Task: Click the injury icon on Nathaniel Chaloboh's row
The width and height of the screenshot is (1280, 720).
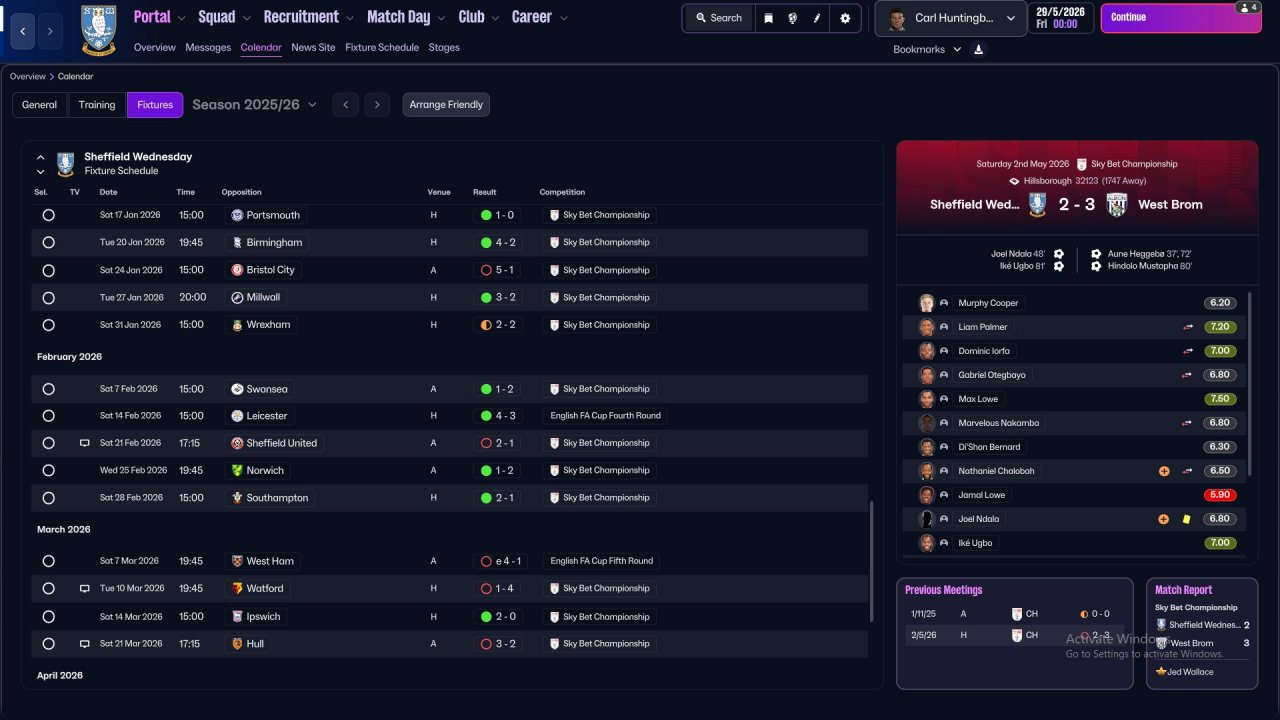Action: click(x=1164, y=471)
